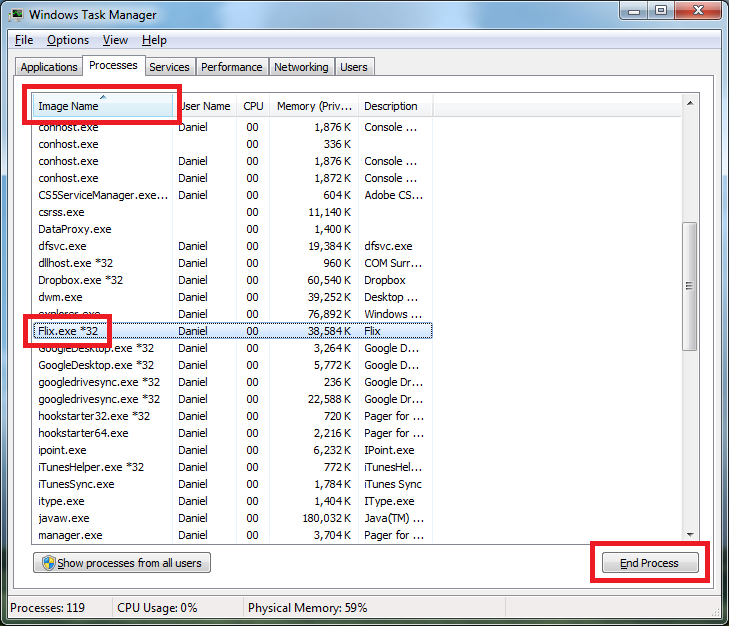Image resolution: width=729 pixels, height=626 pixels.
Task: Click the scrollbar up arrow
Action: 689,102
